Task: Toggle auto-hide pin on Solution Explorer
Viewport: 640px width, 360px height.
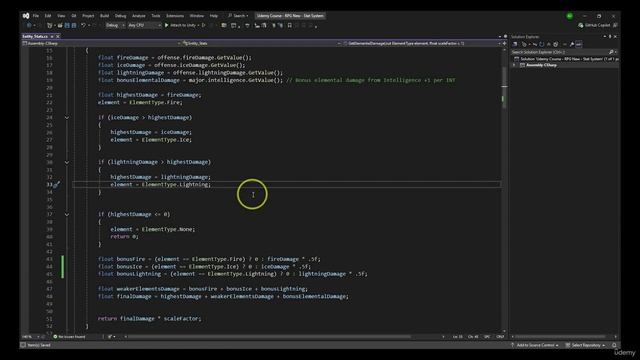Action: coord(610,37)
